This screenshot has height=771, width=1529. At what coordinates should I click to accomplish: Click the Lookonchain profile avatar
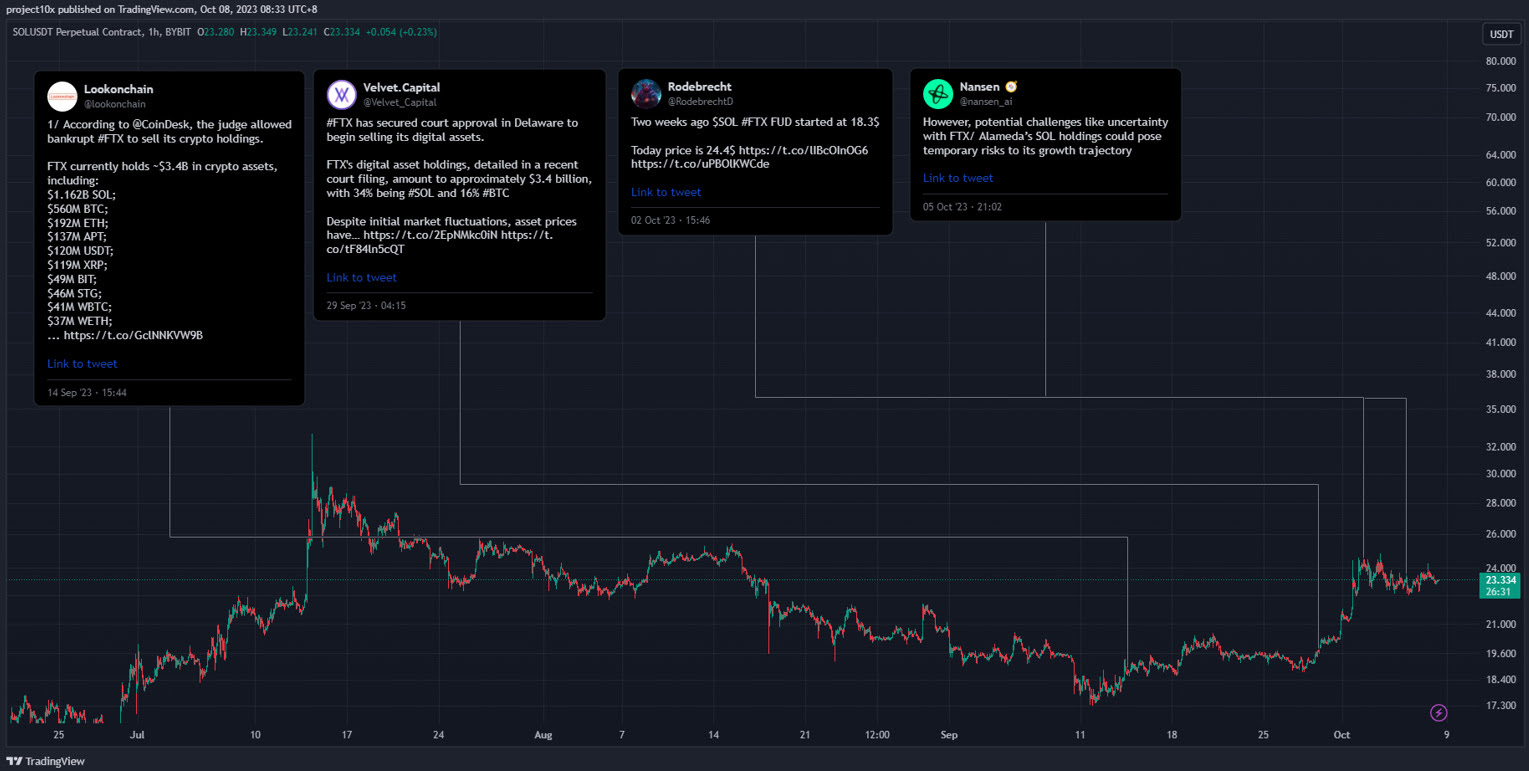[62, 96]
